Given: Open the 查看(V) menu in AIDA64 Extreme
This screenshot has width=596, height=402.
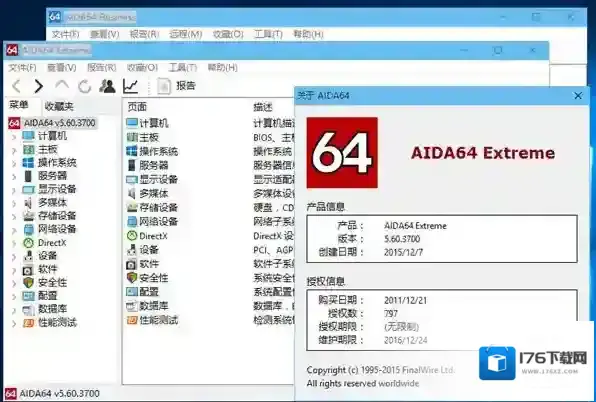Looking at the screenshot, I should point(62,68).
